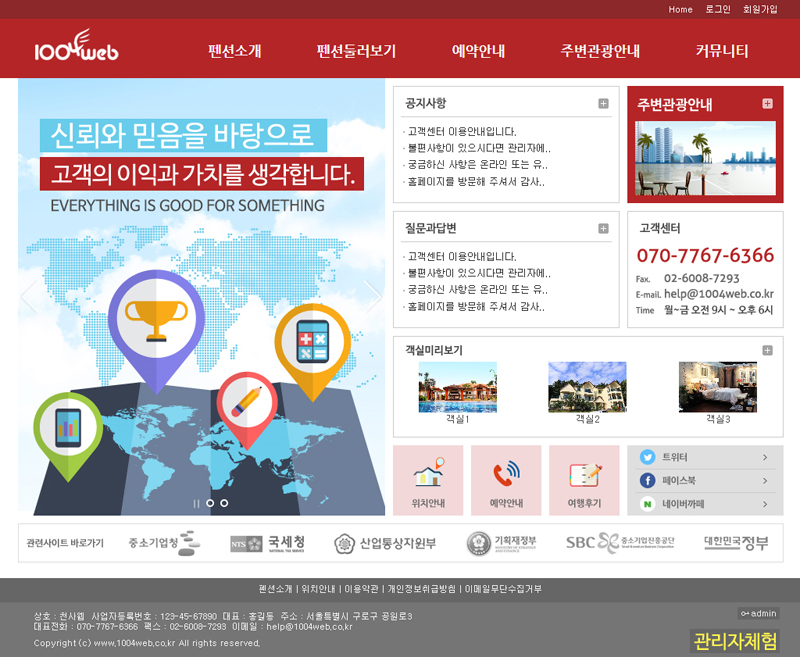The width and height of the screenshot is (800, 657).
Task: Click the 관리자체험 button
Action: [x=735, y=641]
